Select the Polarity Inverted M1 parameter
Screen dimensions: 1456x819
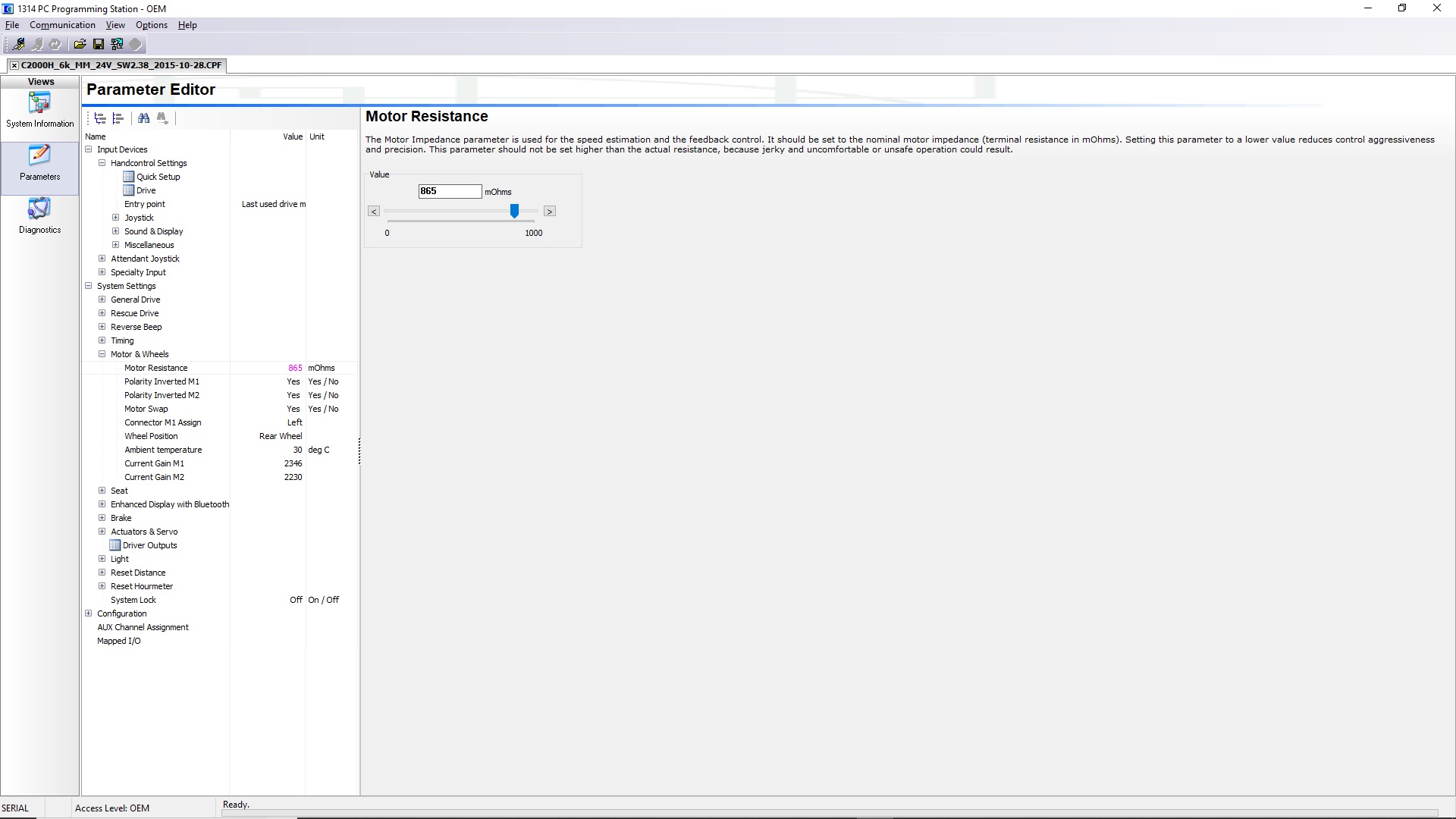click(x=162, y=381)
